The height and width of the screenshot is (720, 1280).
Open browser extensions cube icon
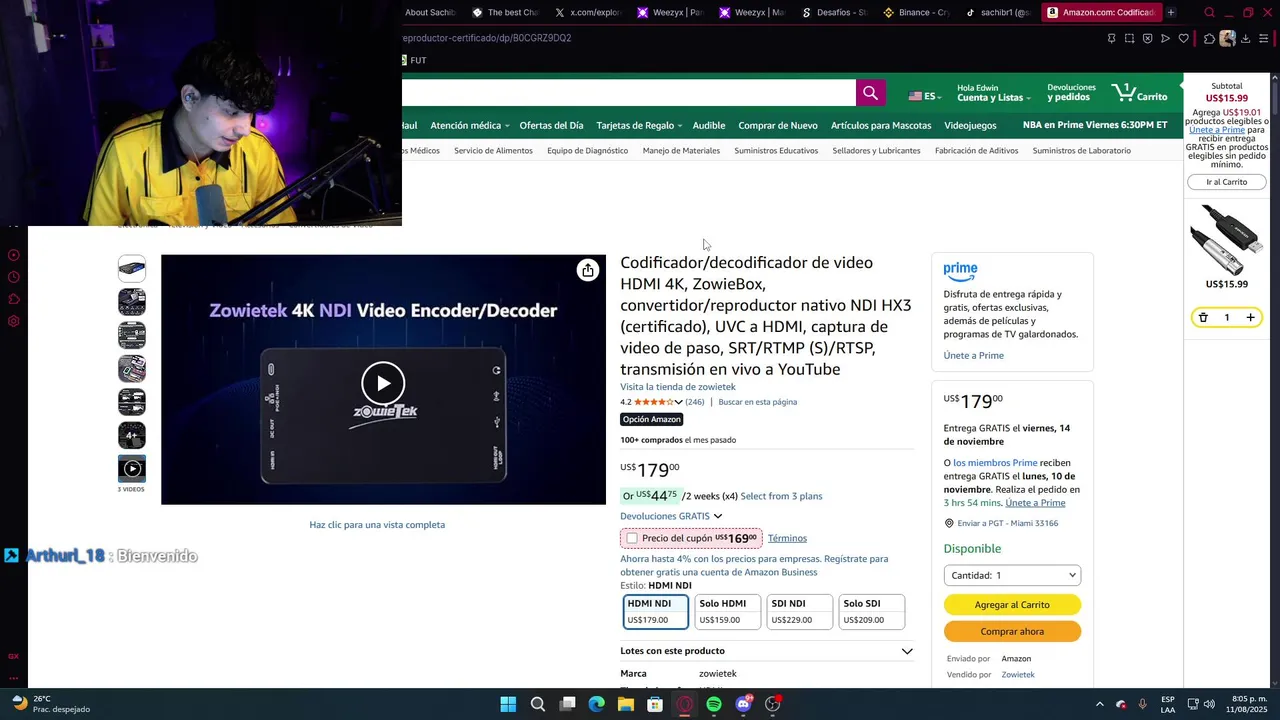[1209, 38]
